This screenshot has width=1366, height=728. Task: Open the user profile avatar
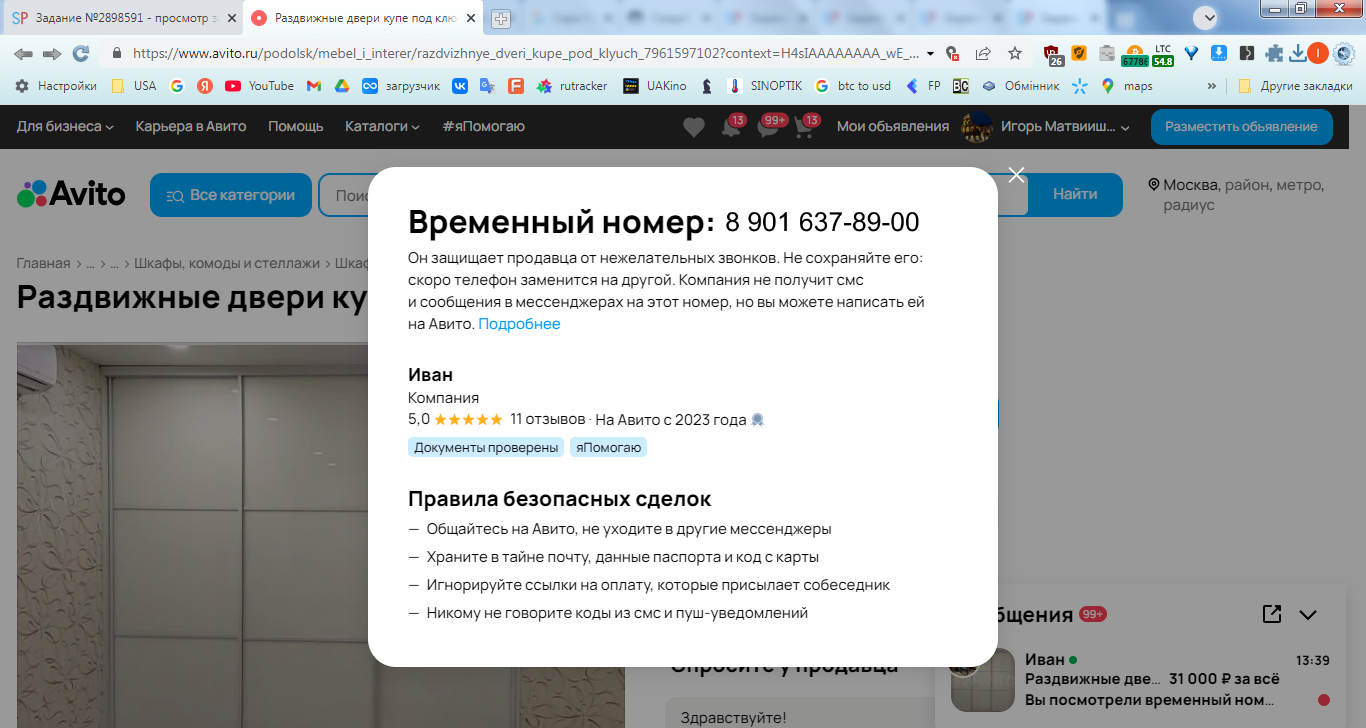point(976,127)
